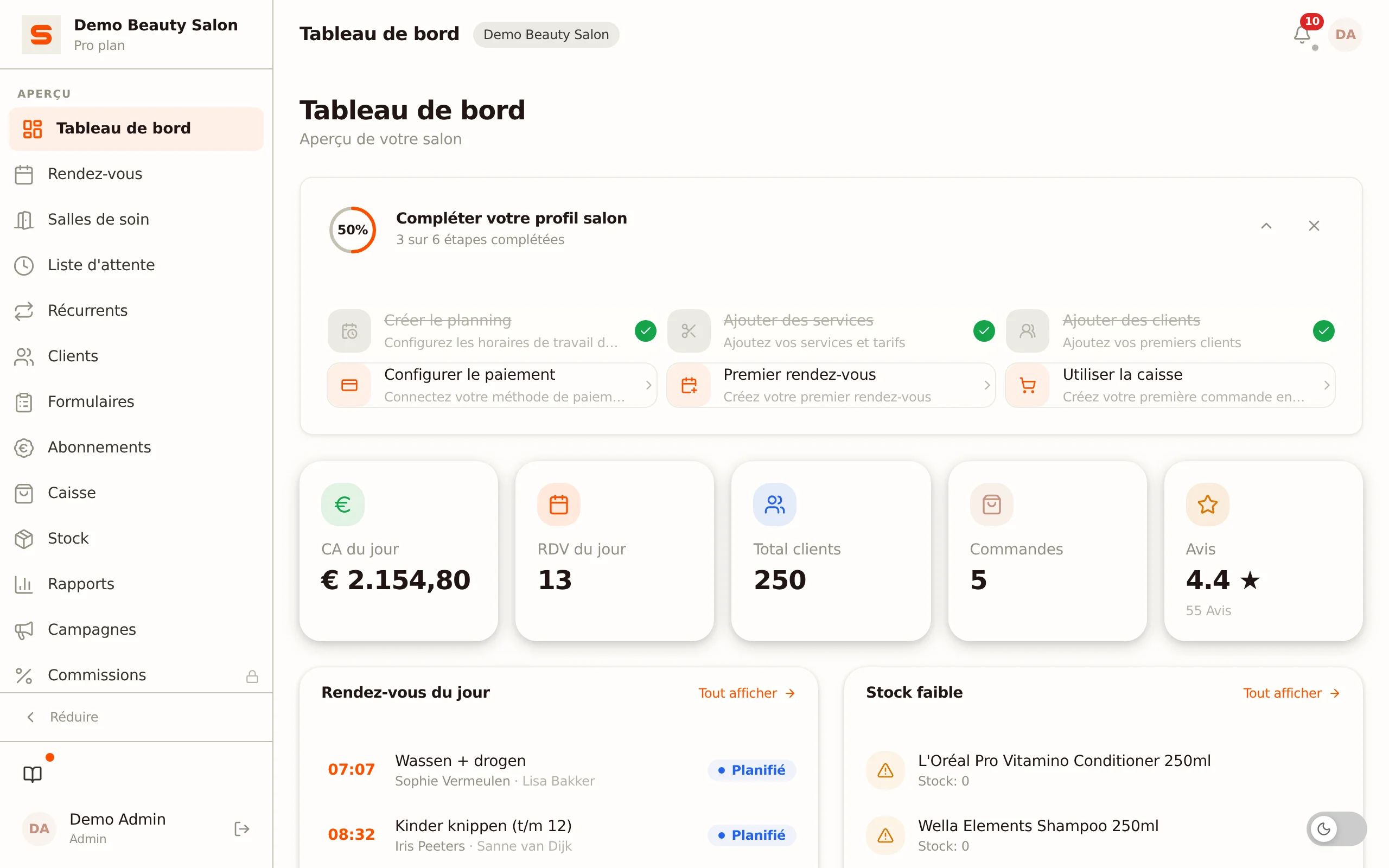Click the lock icon next to Commissions
Image resolution: width=1389 pixels, height=868 pixels.
252,676
